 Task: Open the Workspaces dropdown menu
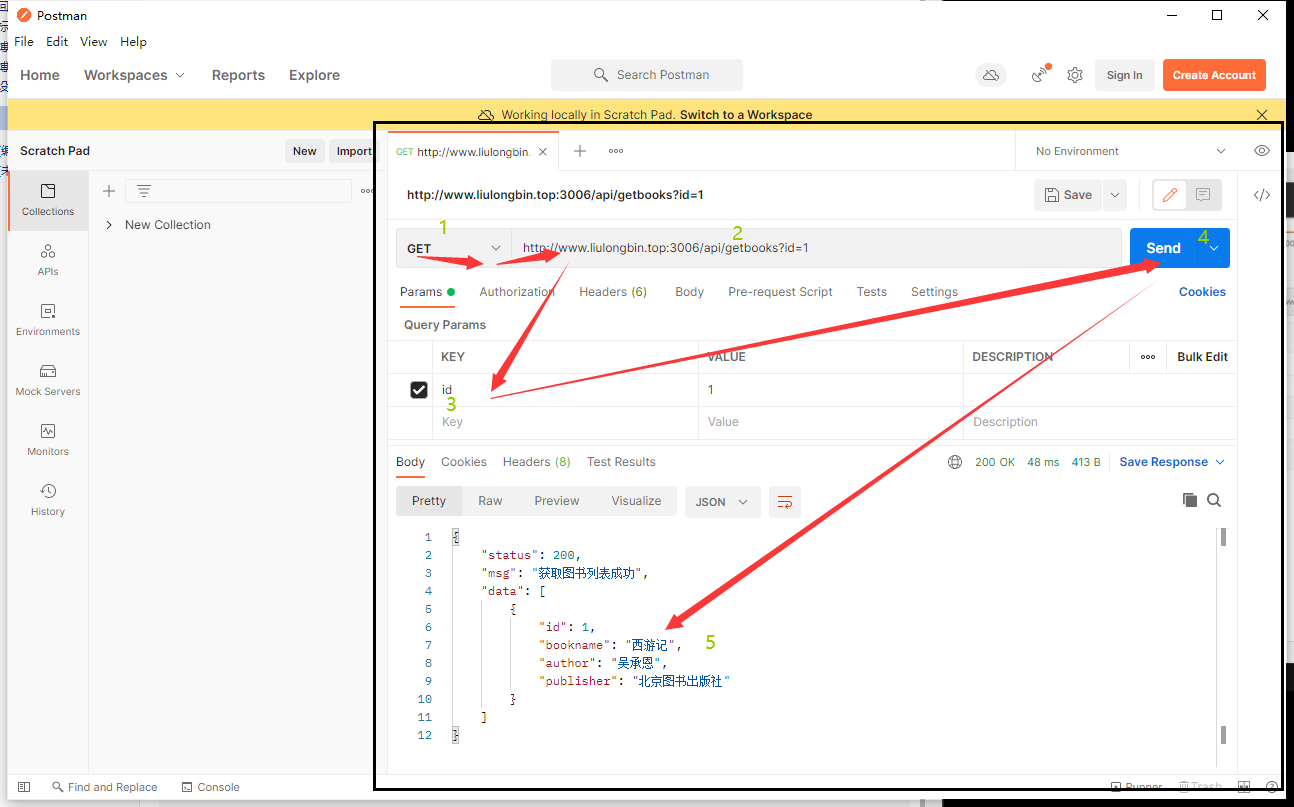tap(135, 75)
